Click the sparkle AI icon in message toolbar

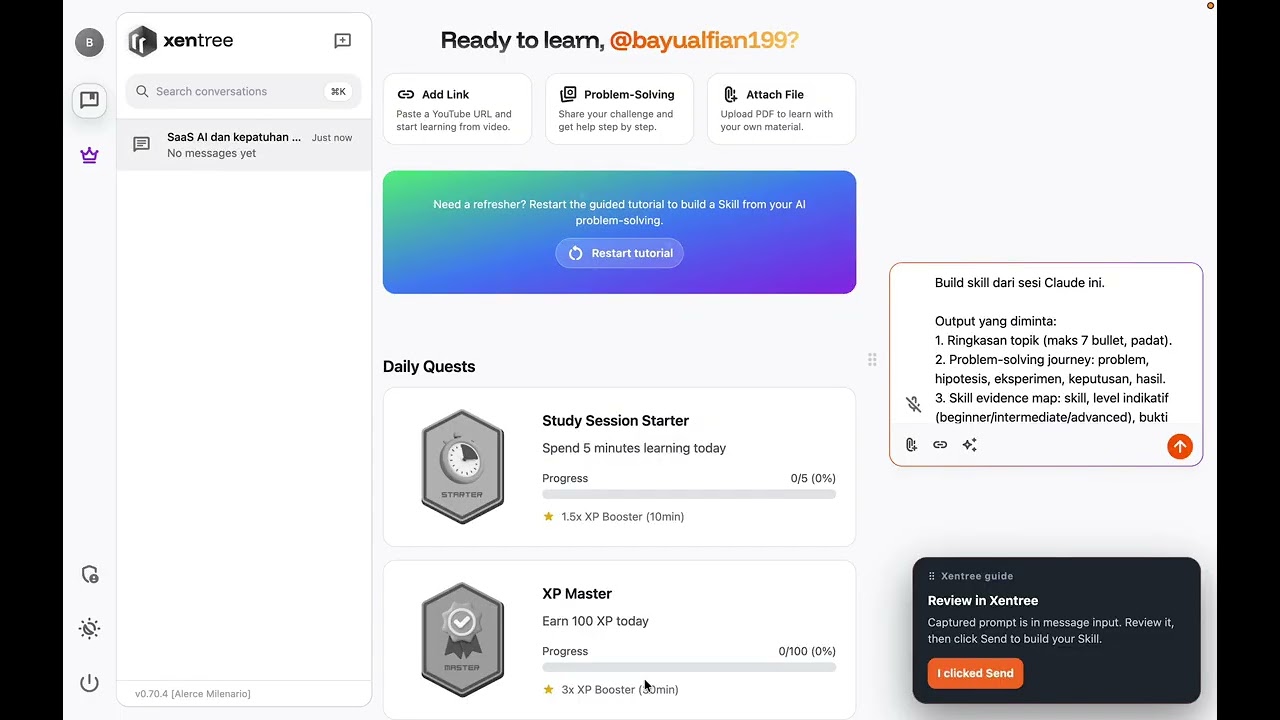pyautogui.click(x=969, y=445)
